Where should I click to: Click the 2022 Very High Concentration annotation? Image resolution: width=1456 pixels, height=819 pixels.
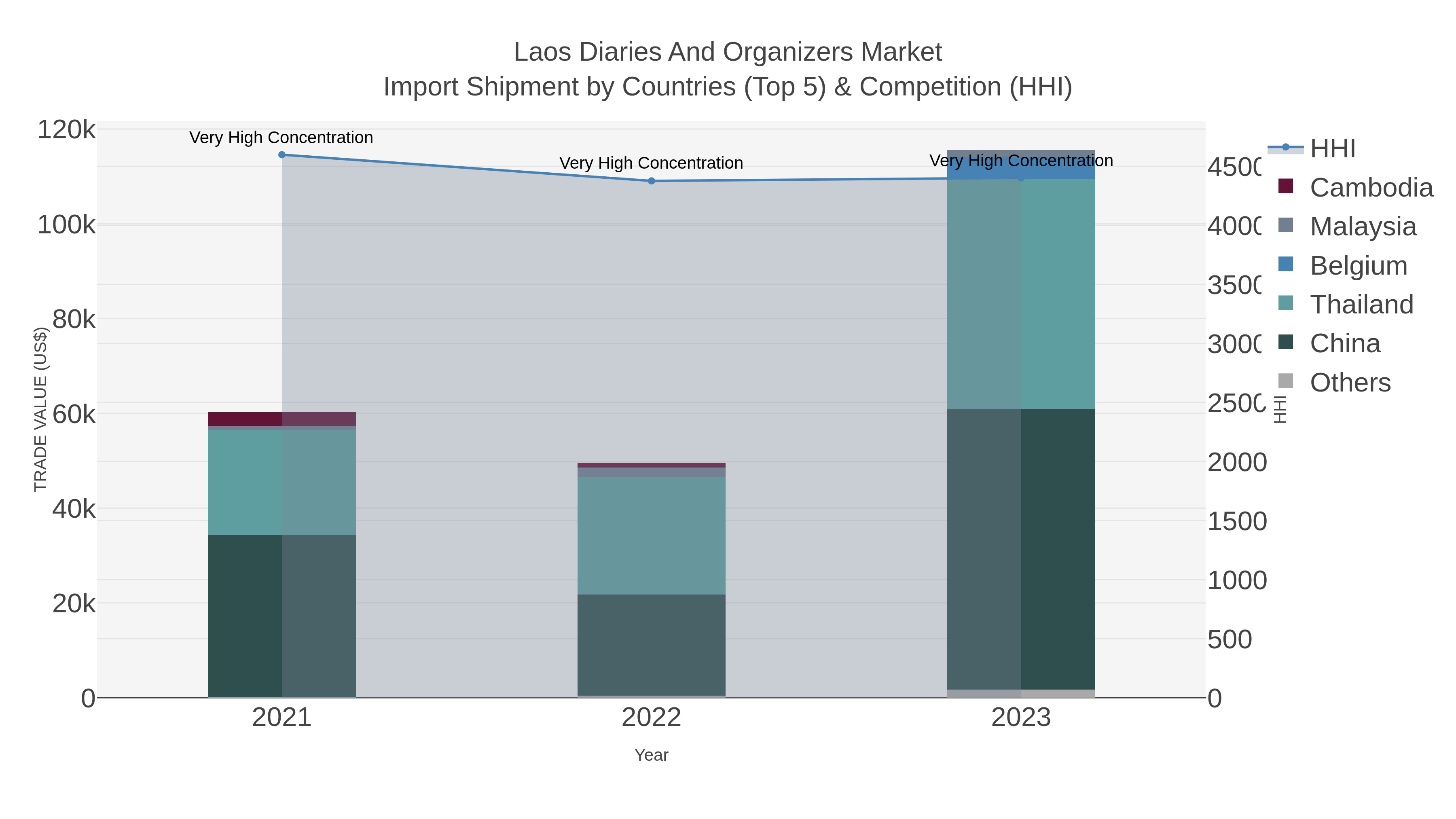click(x=651, y=163)
